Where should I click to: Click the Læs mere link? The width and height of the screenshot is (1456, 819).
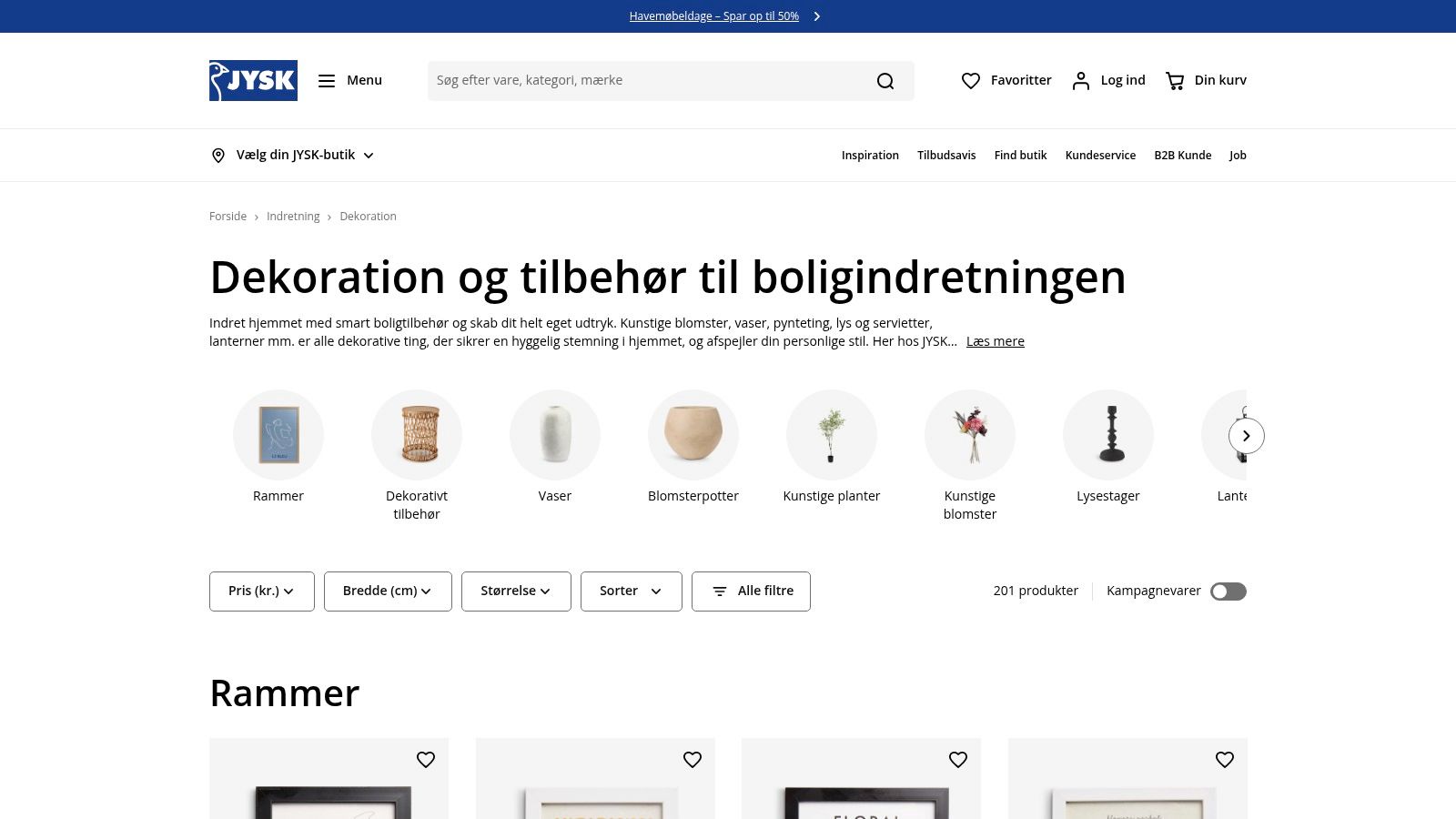pos(995,341)
